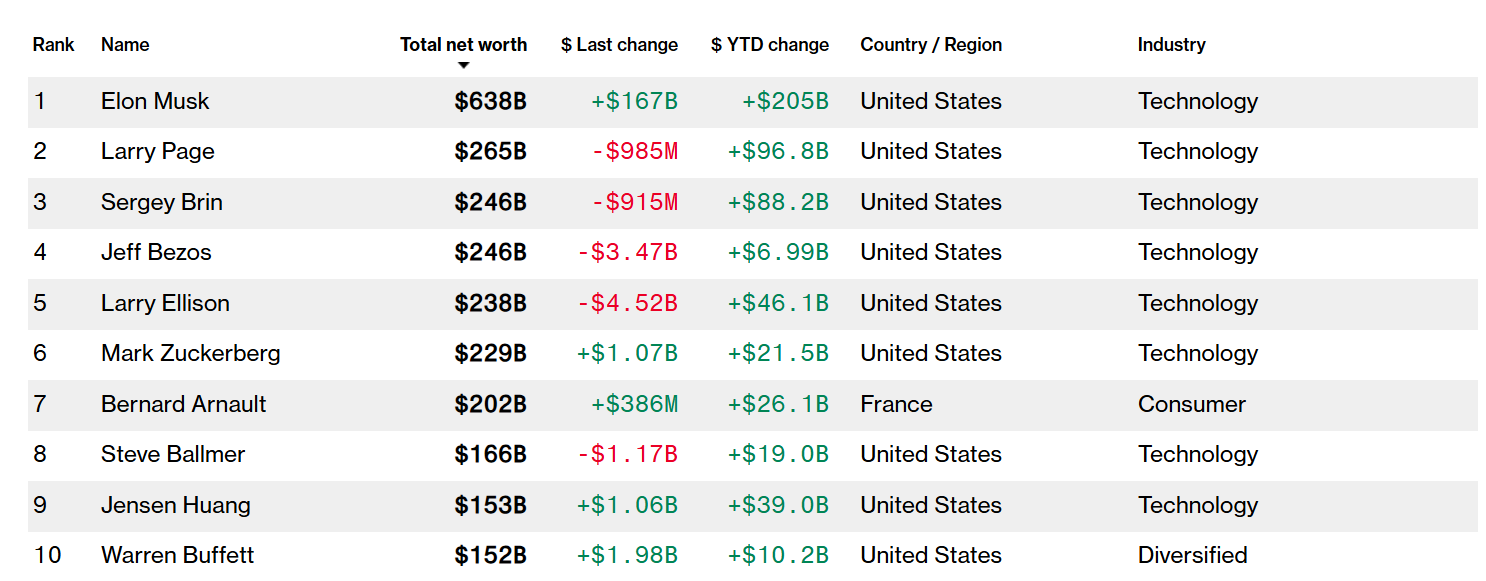
Task: Open Jeff Bezos's profile
Action: [156, 253]
